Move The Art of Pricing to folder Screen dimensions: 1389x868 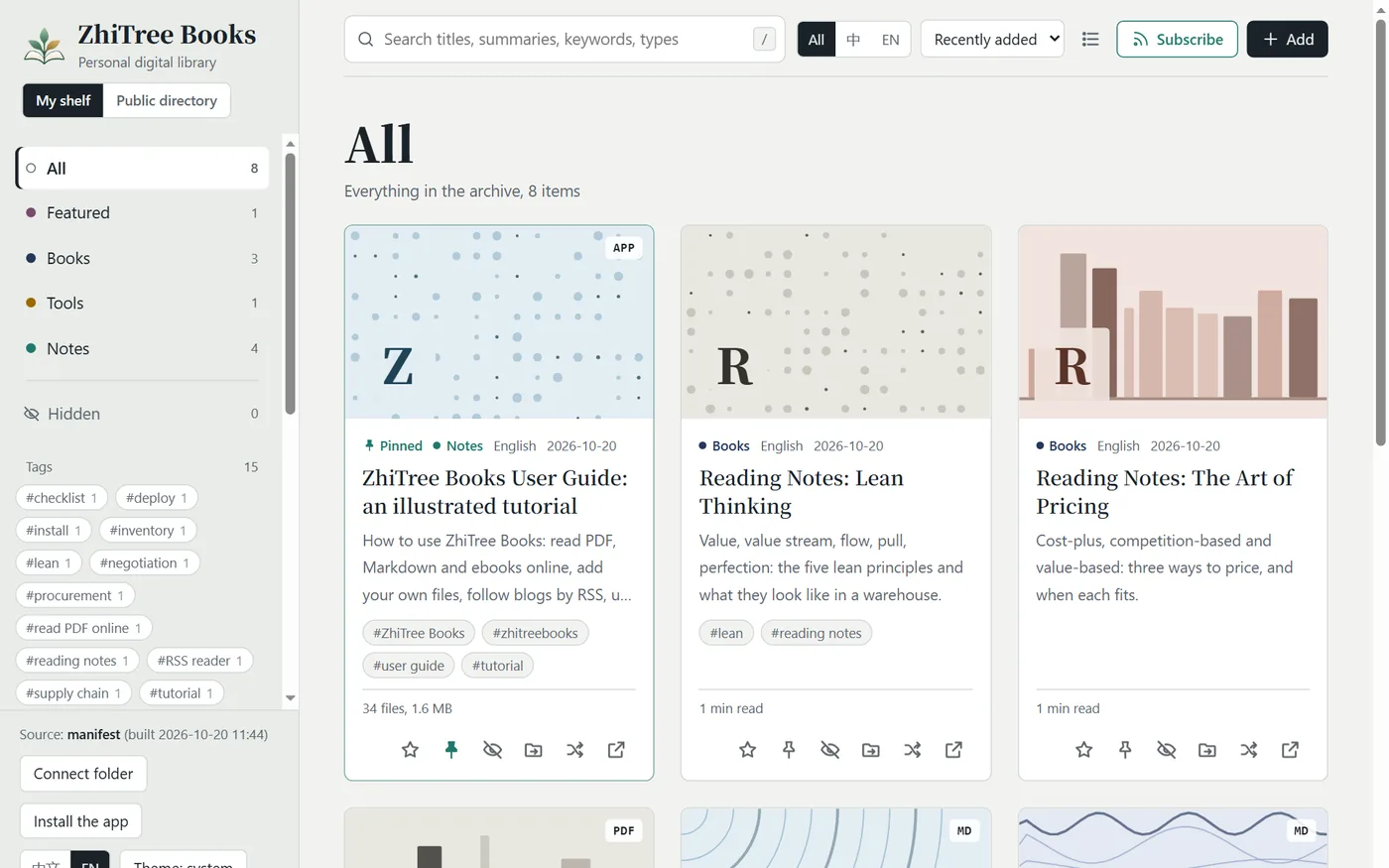[x=1207, y=750]
